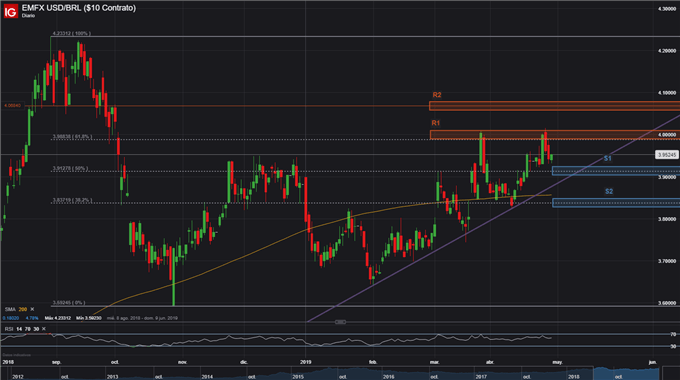Select Fibonacci label 3.83719 (38.2%)
Viewport: 680px width, 380px height.
click(x=72, y=200)
